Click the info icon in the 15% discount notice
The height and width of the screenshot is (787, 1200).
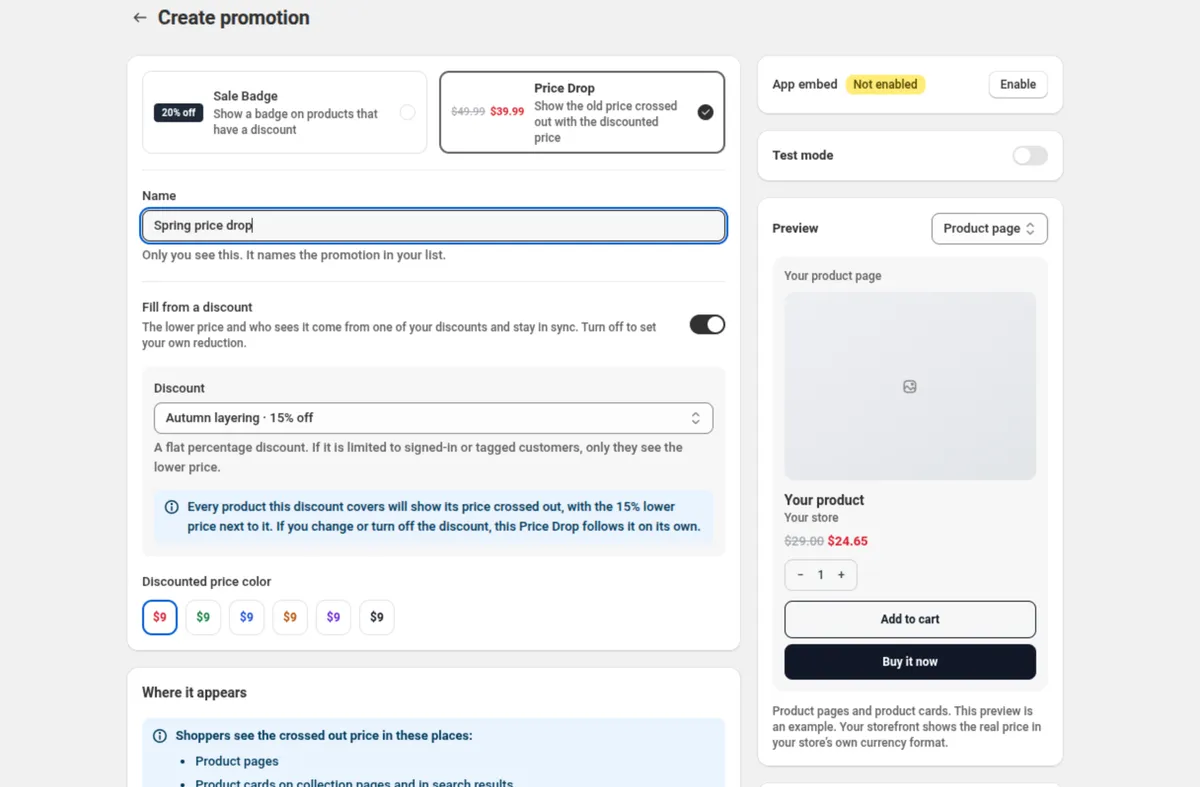pyautogui.click(x=171, y=507)
